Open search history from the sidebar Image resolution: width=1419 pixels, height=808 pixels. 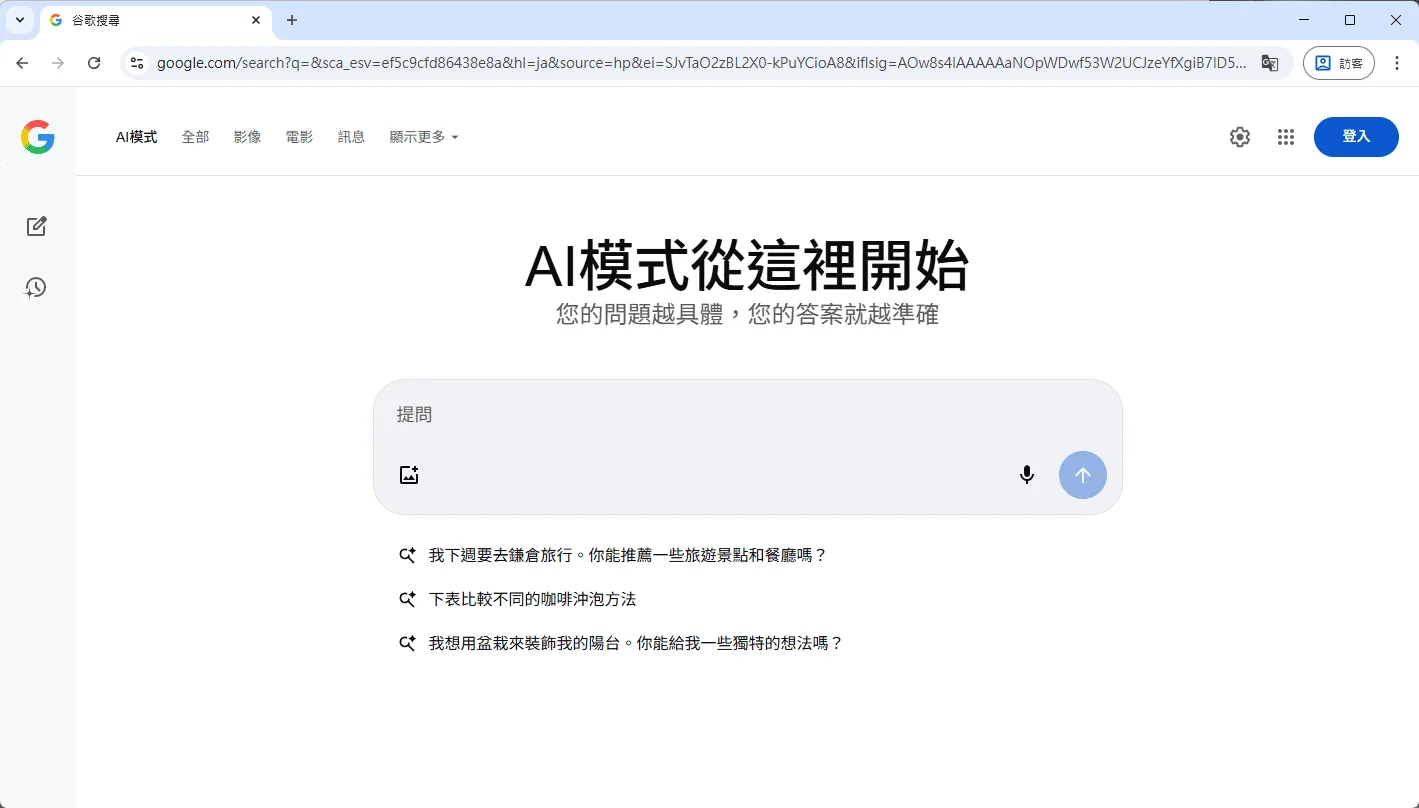click(36, 288)
